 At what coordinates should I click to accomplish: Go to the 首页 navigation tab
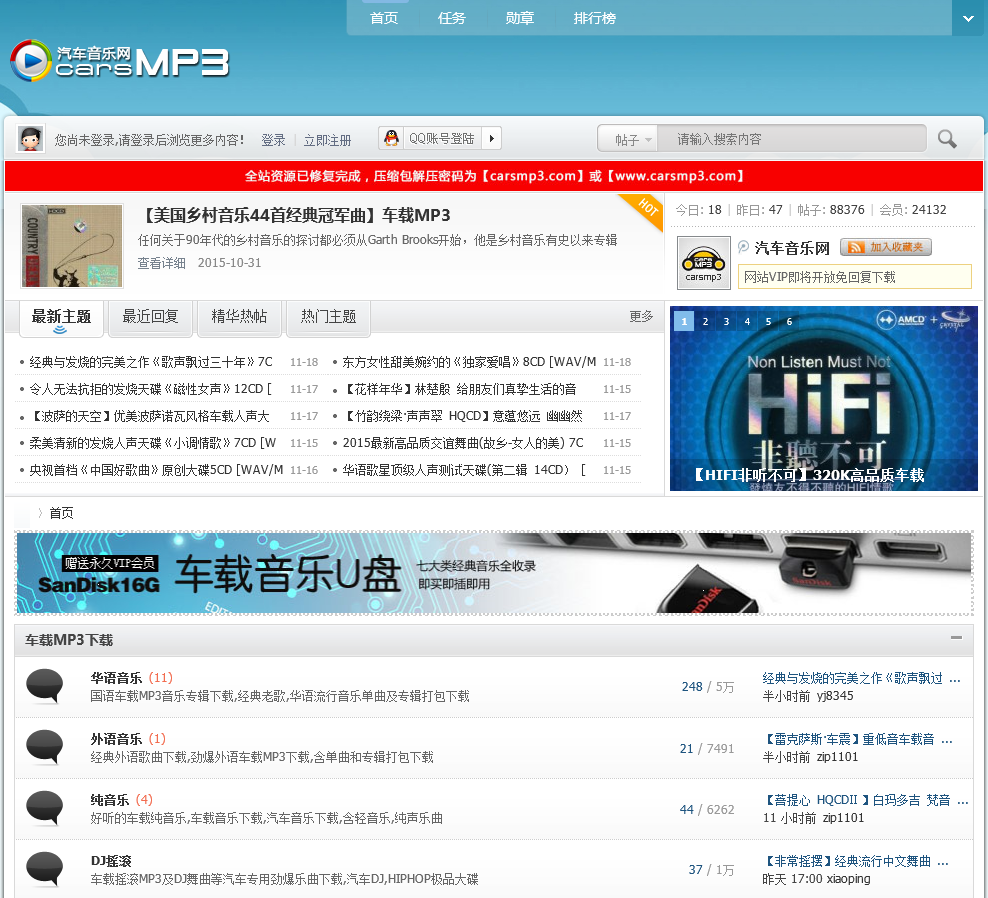click(384, 18)
